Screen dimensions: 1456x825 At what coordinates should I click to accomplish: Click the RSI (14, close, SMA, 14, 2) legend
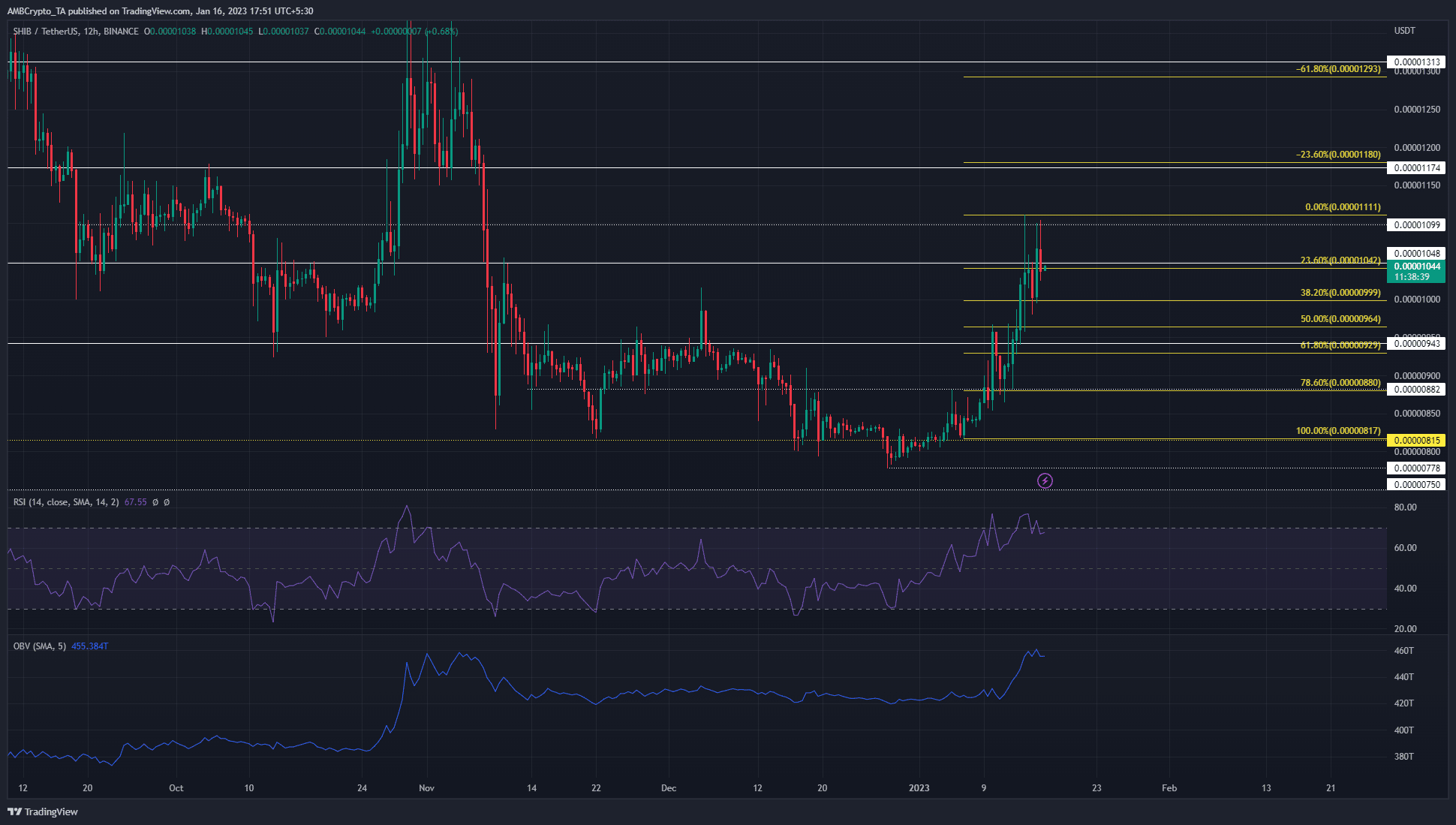[66, 502]
